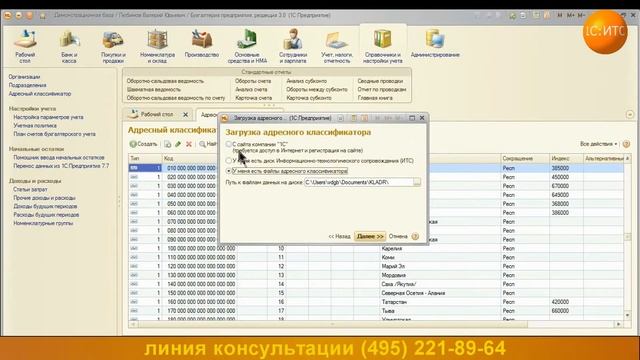The width and height of the screenshot is (640, 360).
Task: Open Перенос данных из 1С:Предприятия 7.7
Action: click(61, 166)
